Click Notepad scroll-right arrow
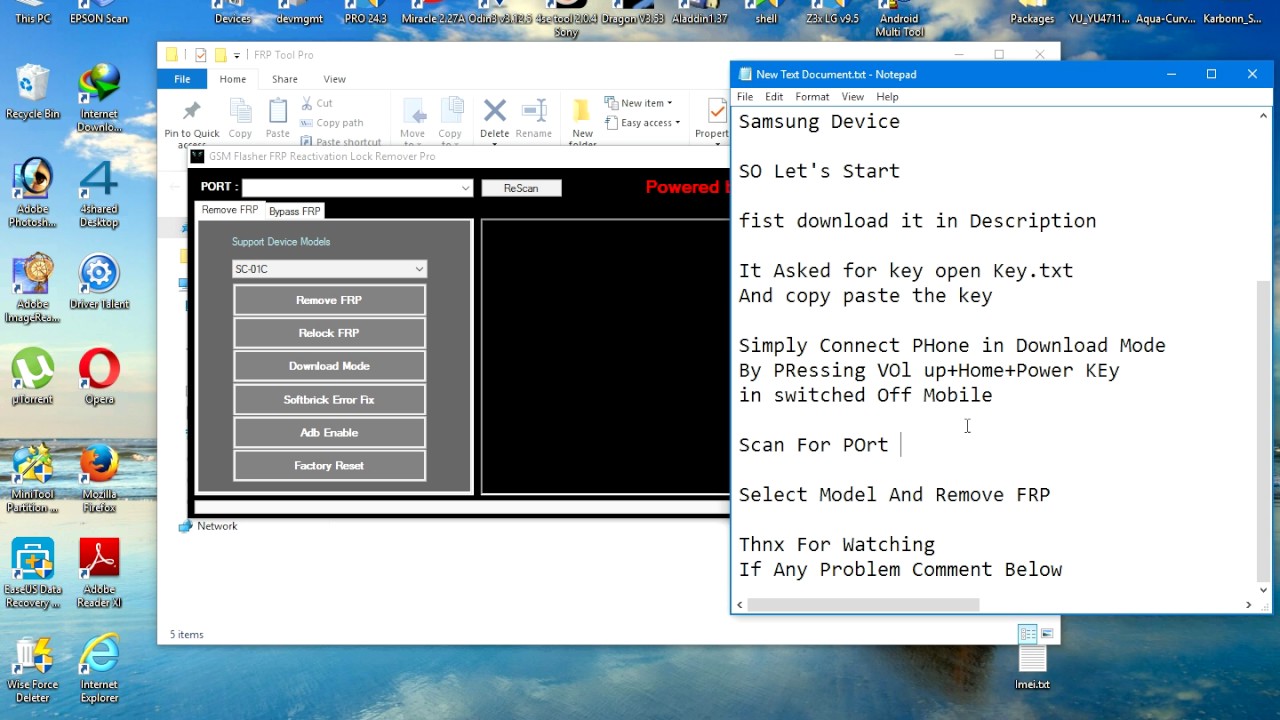This screenshot has width=1280, height=720. click(x=1248, y=604)
